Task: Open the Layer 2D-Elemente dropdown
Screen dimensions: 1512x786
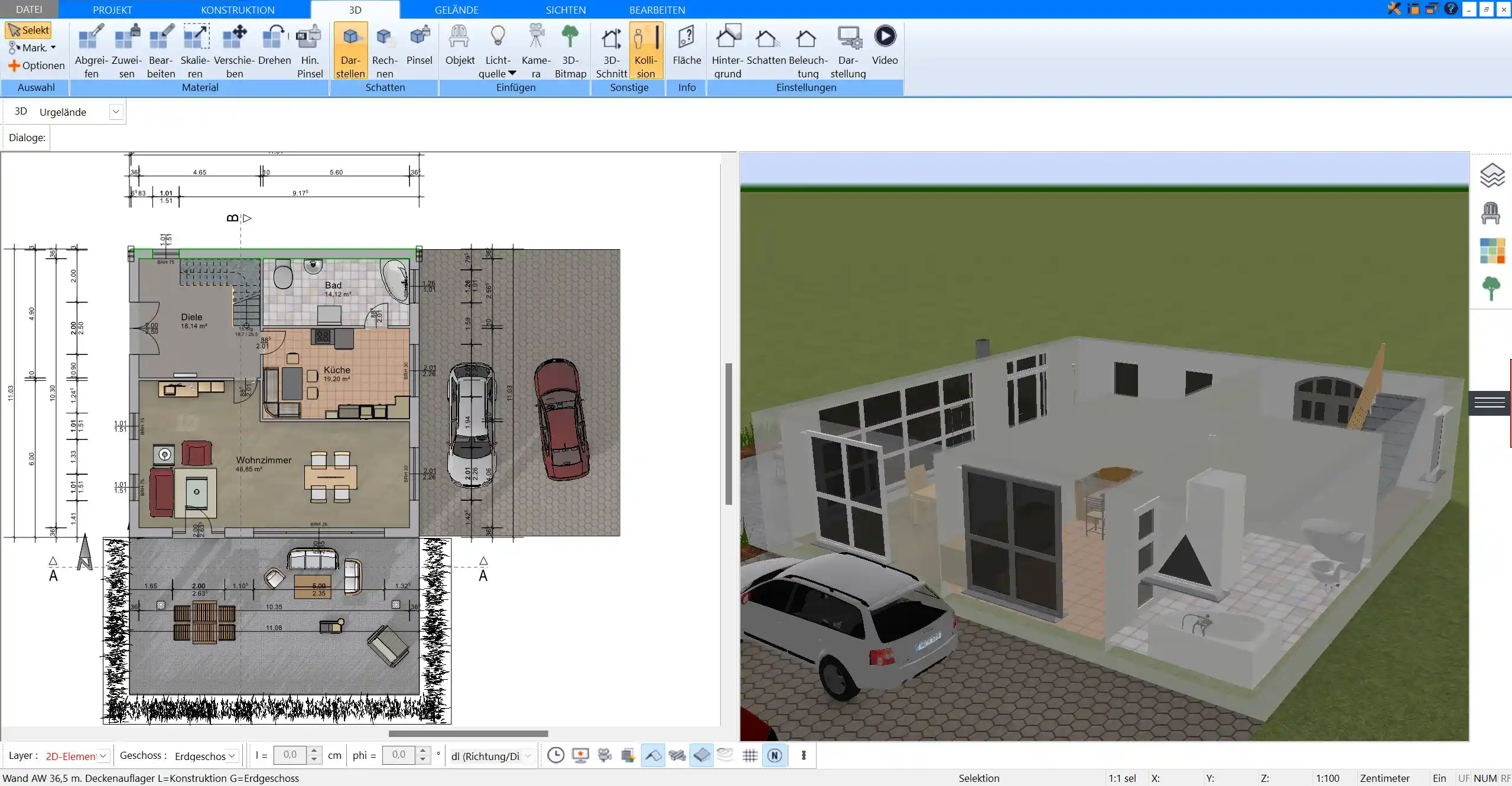Action: (103, 756)
